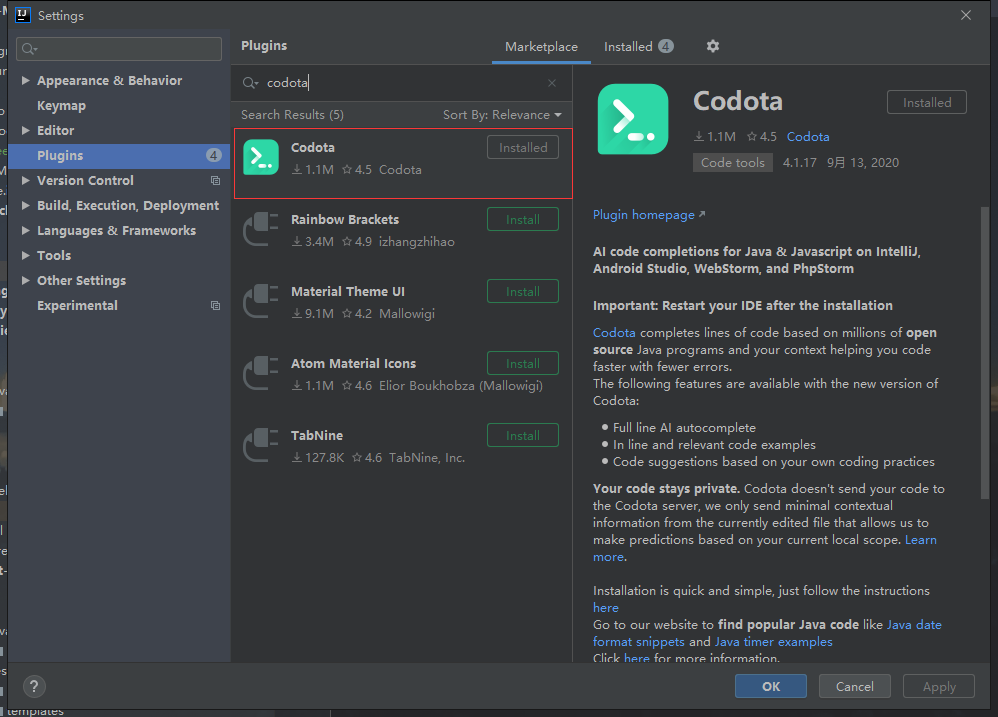Expand the Appearance & Behavior section

coord(26,81)
